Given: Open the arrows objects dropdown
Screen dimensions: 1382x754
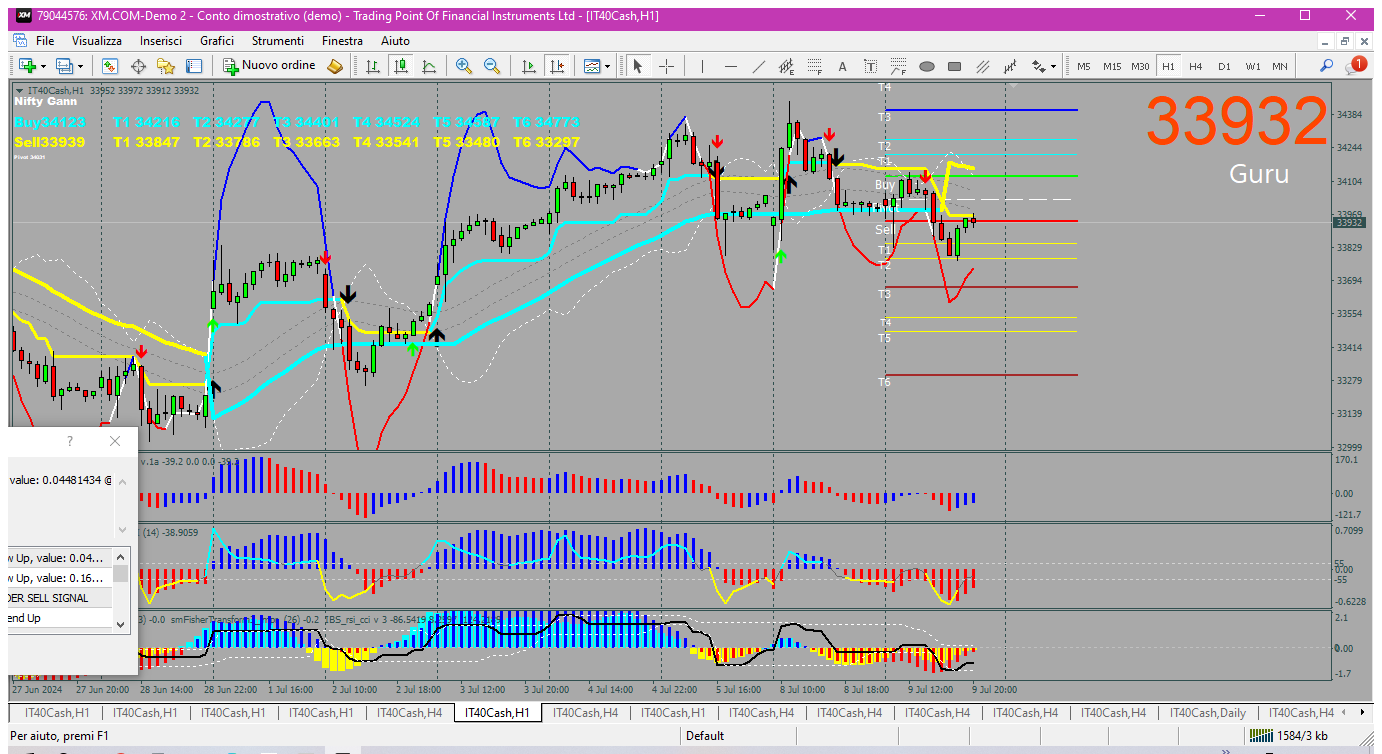Looking at the screenshot, I should (1043, 66).
